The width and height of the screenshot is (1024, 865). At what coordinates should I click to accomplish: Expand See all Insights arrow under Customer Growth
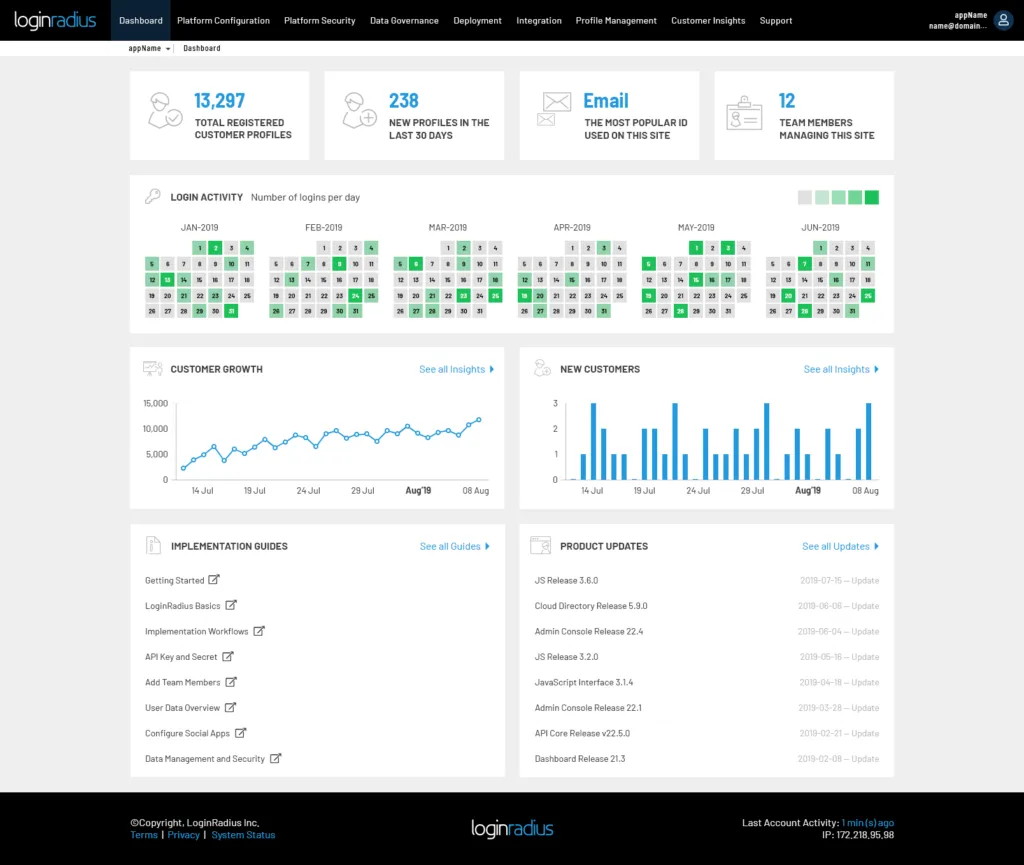pos(491,369)
